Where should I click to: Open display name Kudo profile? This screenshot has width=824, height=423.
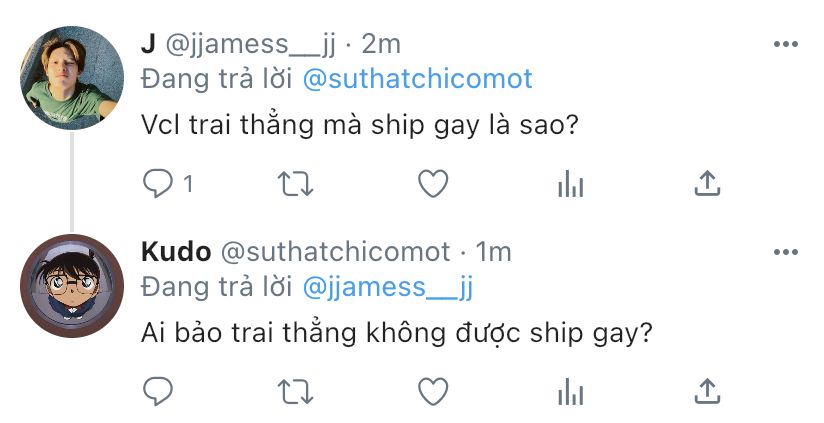[x=176, y=252]
